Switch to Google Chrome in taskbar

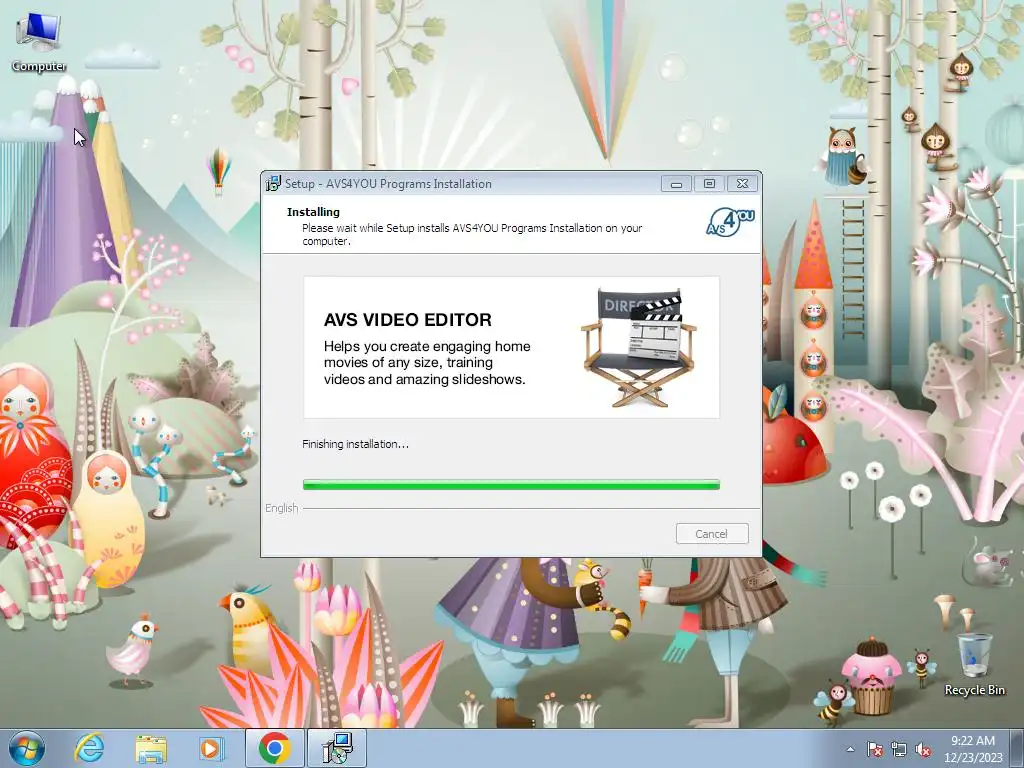click(x=274, y=748)
